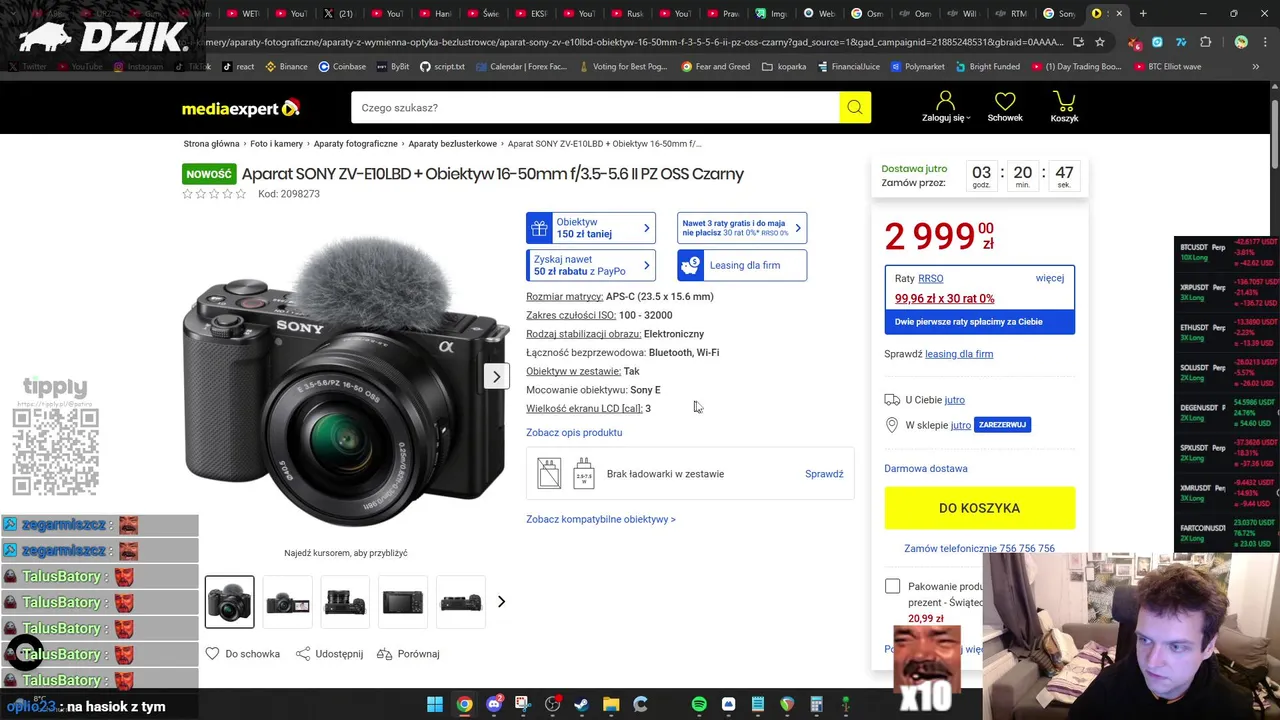Image resolution: width=1280 pixels, height=720 pixels.
Task: Open Google Chrome from the taskbar
Action: (x=464, y=705)
